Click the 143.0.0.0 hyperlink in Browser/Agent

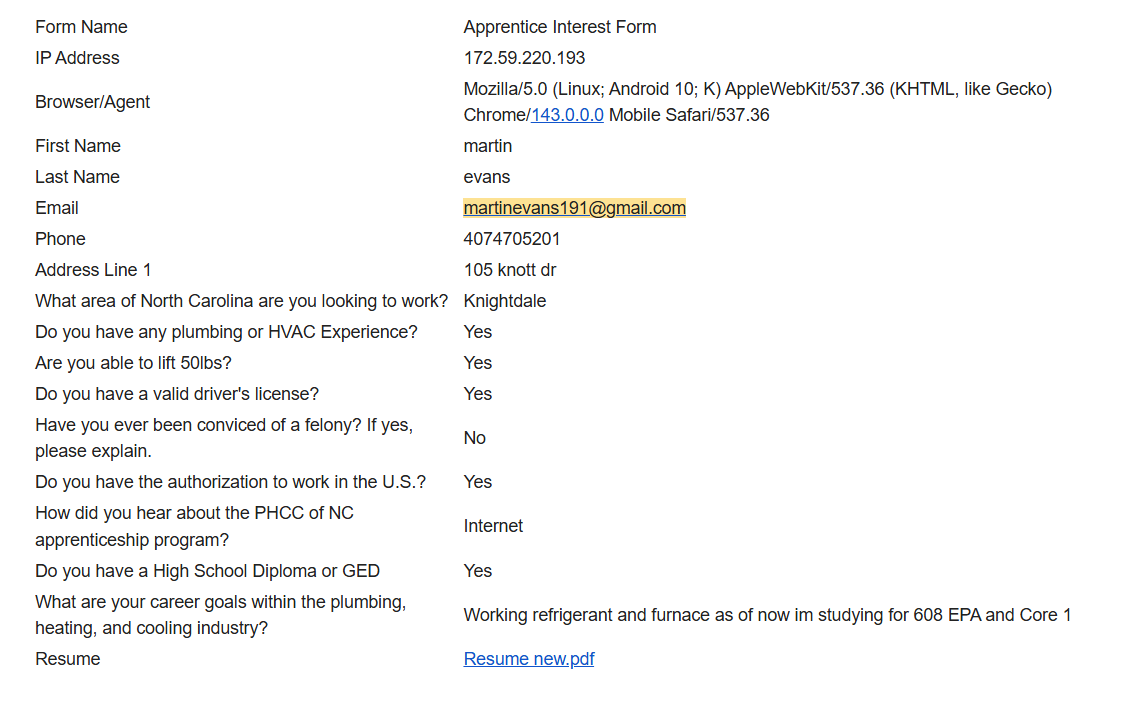(567, 115)
